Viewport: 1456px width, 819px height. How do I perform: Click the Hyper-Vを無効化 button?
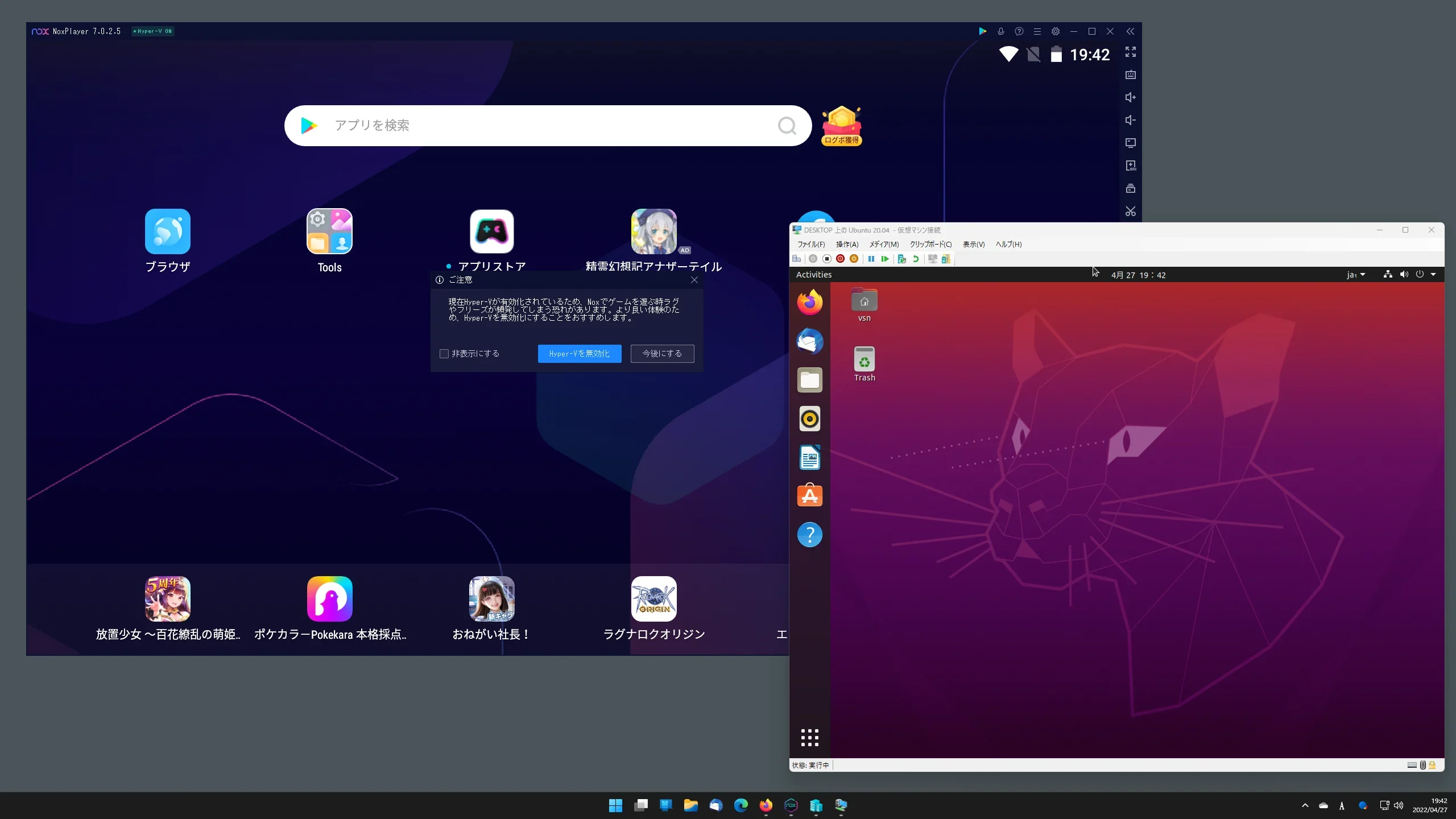click(580, 354)
